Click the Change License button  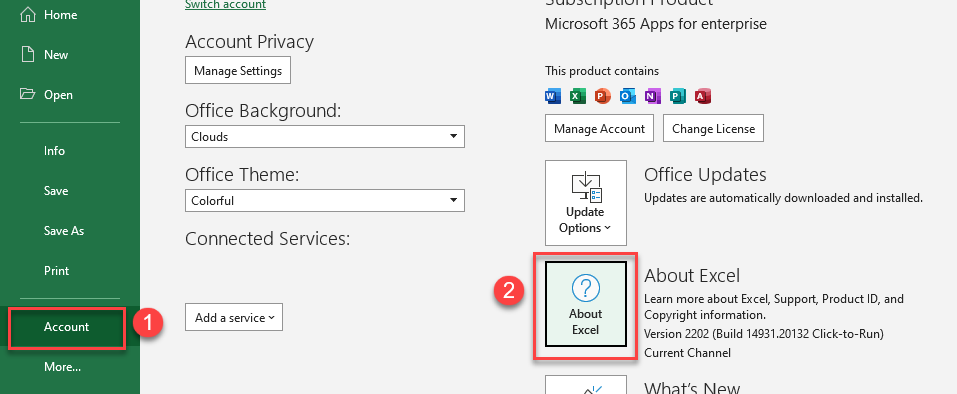coord(713,129)
